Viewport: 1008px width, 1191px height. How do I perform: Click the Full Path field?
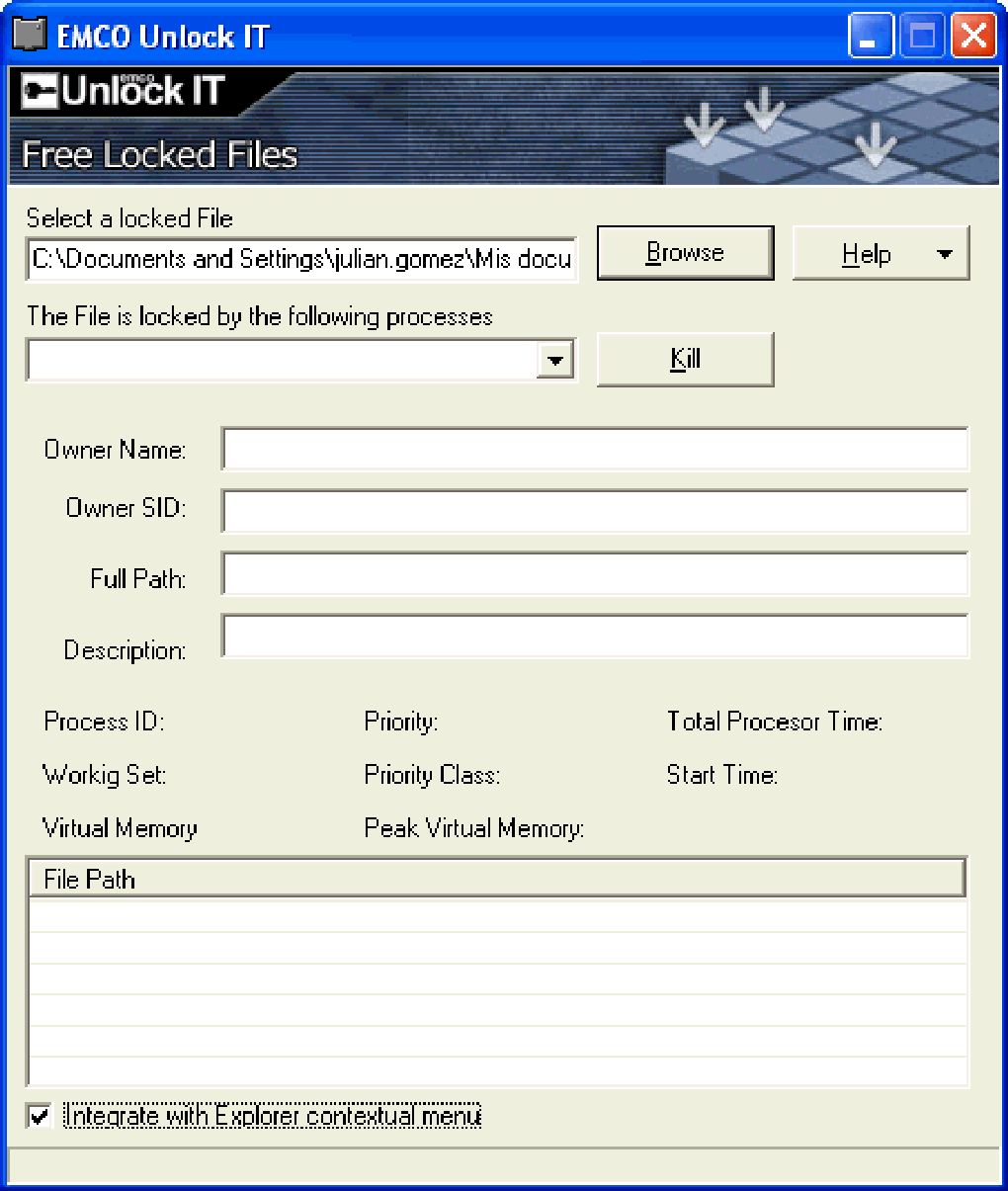(595, 574)
